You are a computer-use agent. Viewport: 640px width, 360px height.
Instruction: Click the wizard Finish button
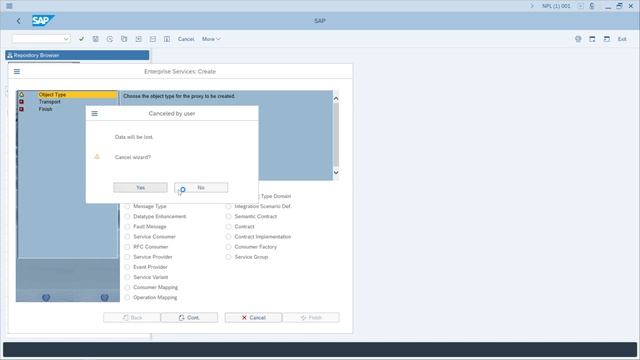pos(311,318)
